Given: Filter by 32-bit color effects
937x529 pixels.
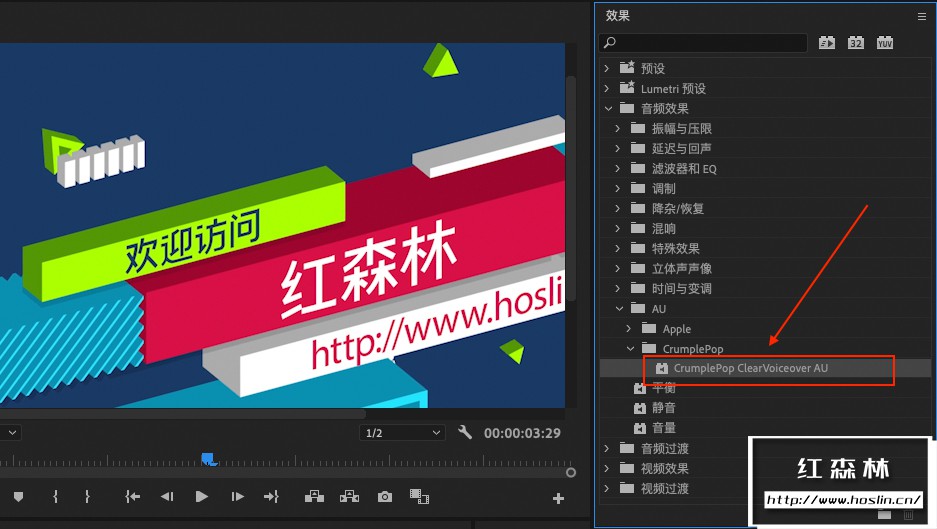Looking at the screenshot, I should coord(856,42).
